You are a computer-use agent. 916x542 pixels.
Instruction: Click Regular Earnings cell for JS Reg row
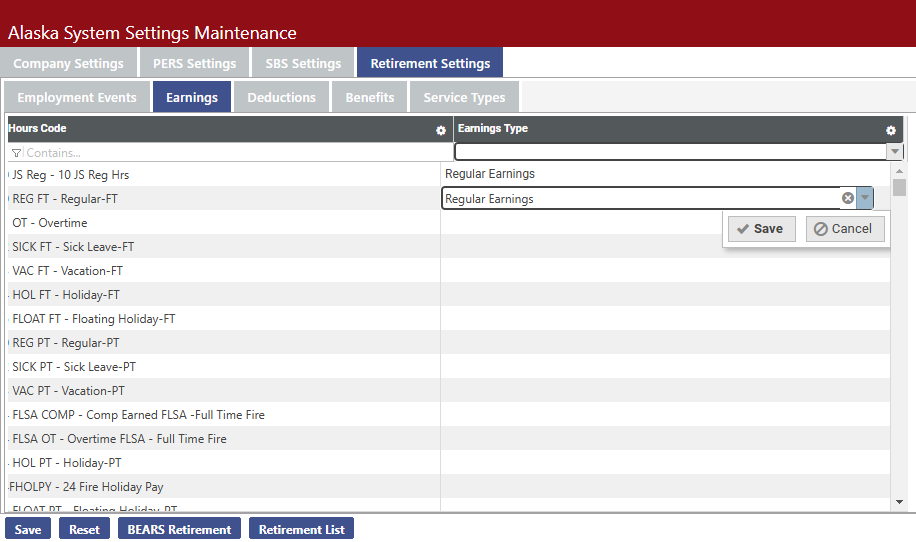coord(665,174)
